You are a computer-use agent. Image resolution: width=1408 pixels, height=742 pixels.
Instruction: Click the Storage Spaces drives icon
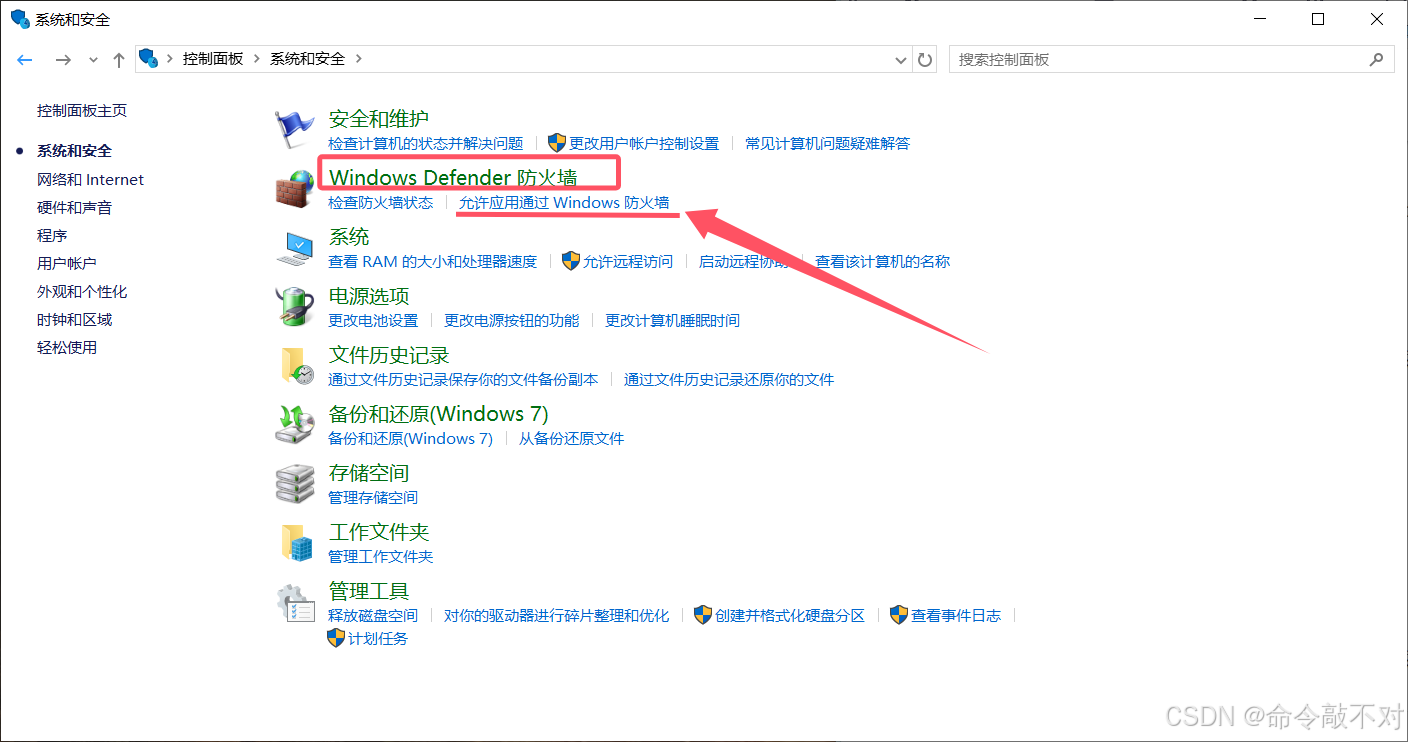tap(295, 484)
